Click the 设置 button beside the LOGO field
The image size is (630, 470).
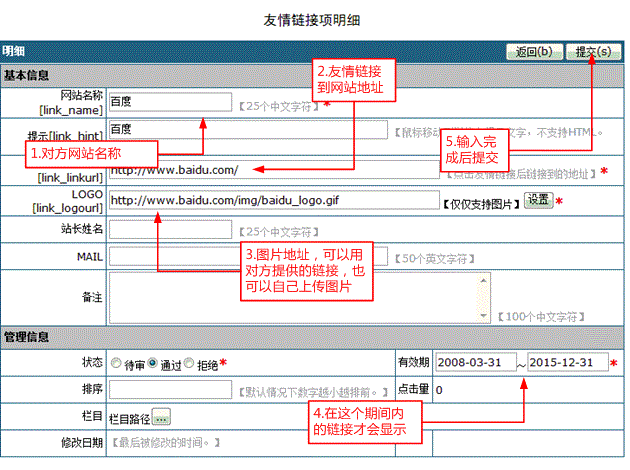click(538, 200)
